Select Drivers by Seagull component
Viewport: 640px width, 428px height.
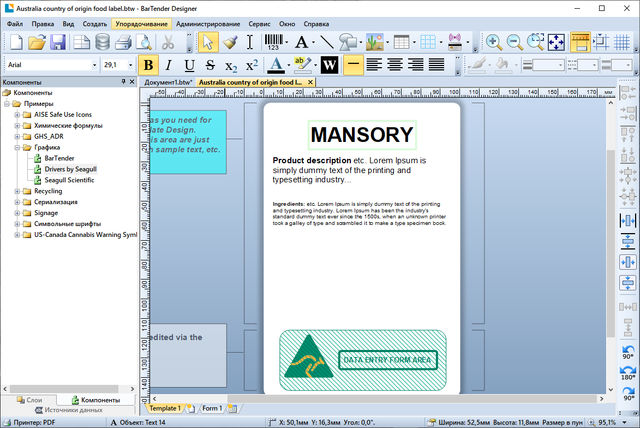70,169
